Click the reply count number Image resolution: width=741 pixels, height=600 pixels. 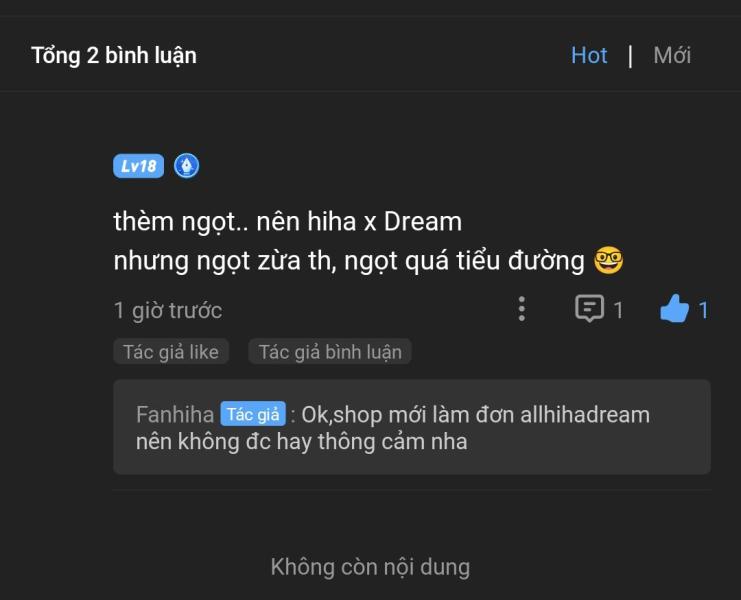618,310
